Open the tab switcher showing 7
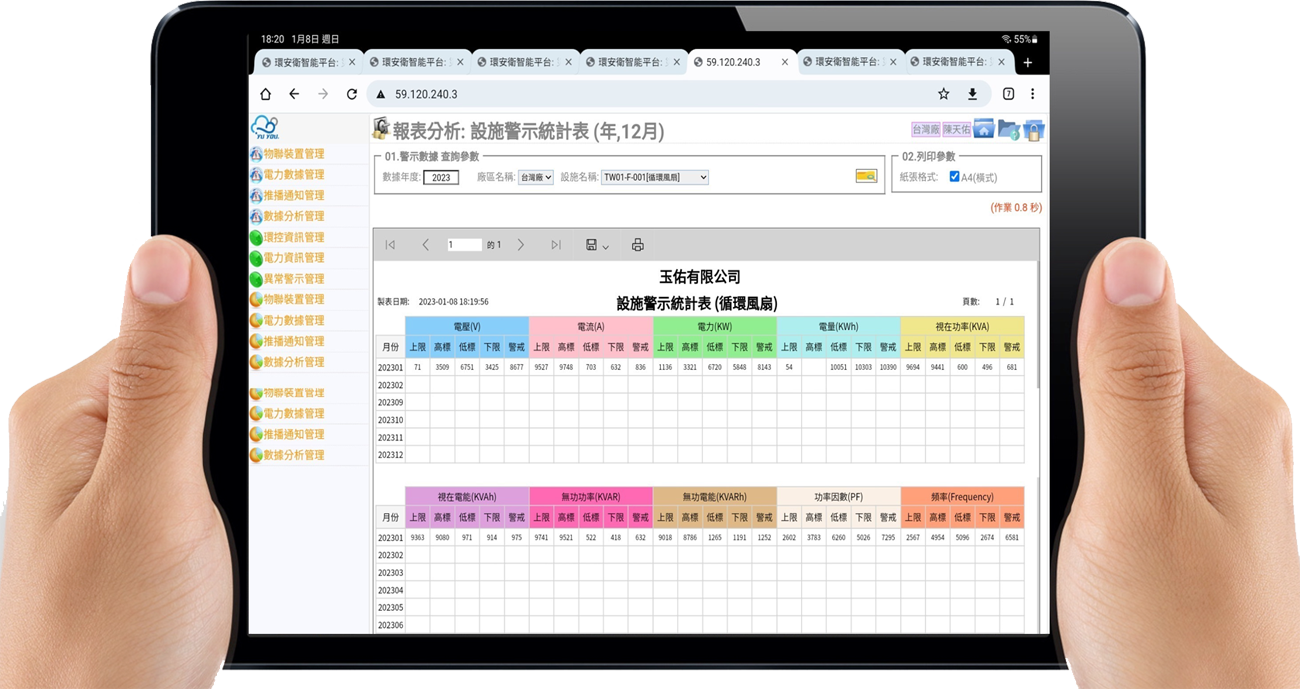This screenshot has height=689, width=1300. coord(1008,94)
